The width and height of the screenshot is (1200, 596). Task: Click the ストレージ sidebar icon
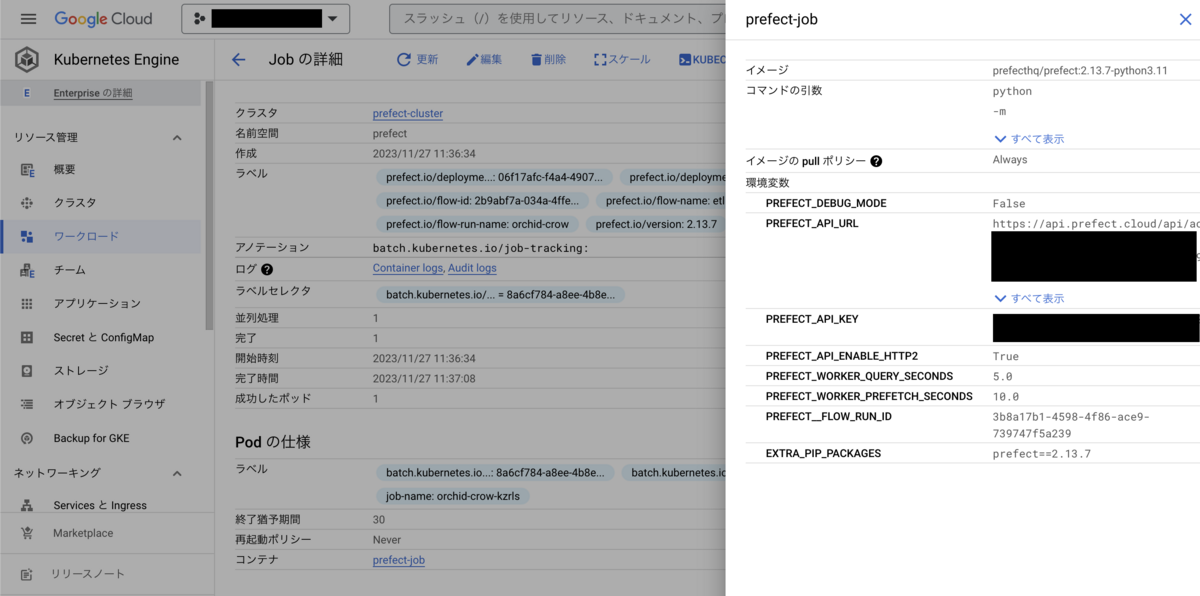(27, 370)
